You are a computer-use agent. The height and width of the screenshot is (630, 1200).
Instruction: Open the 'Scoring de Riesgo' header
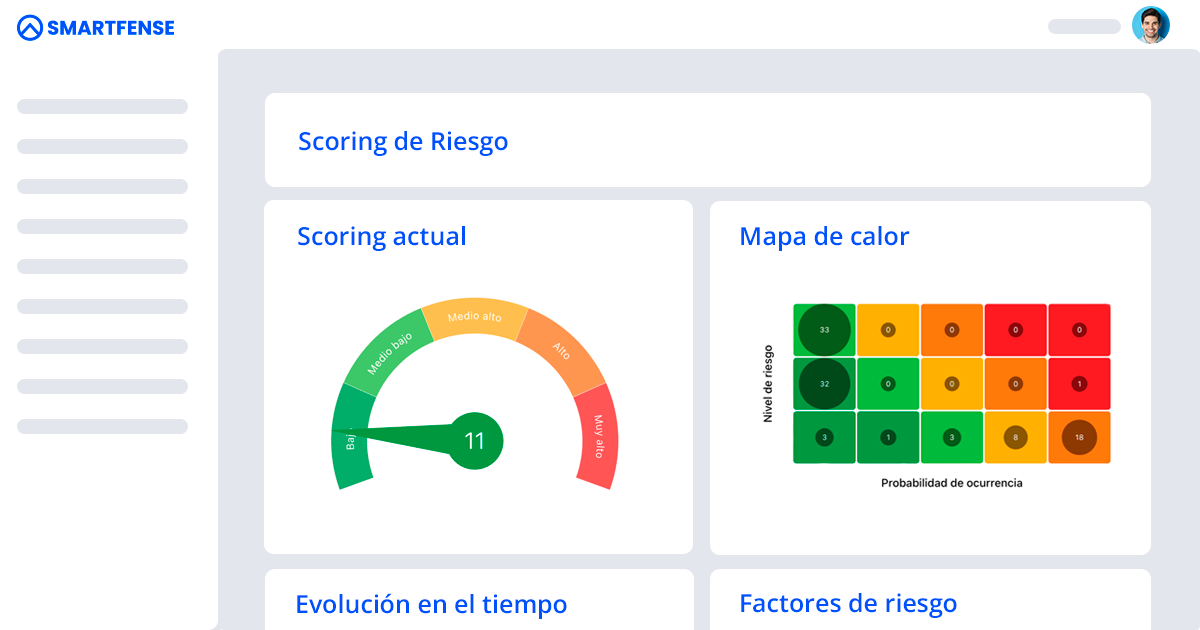(x=403, y=141)
